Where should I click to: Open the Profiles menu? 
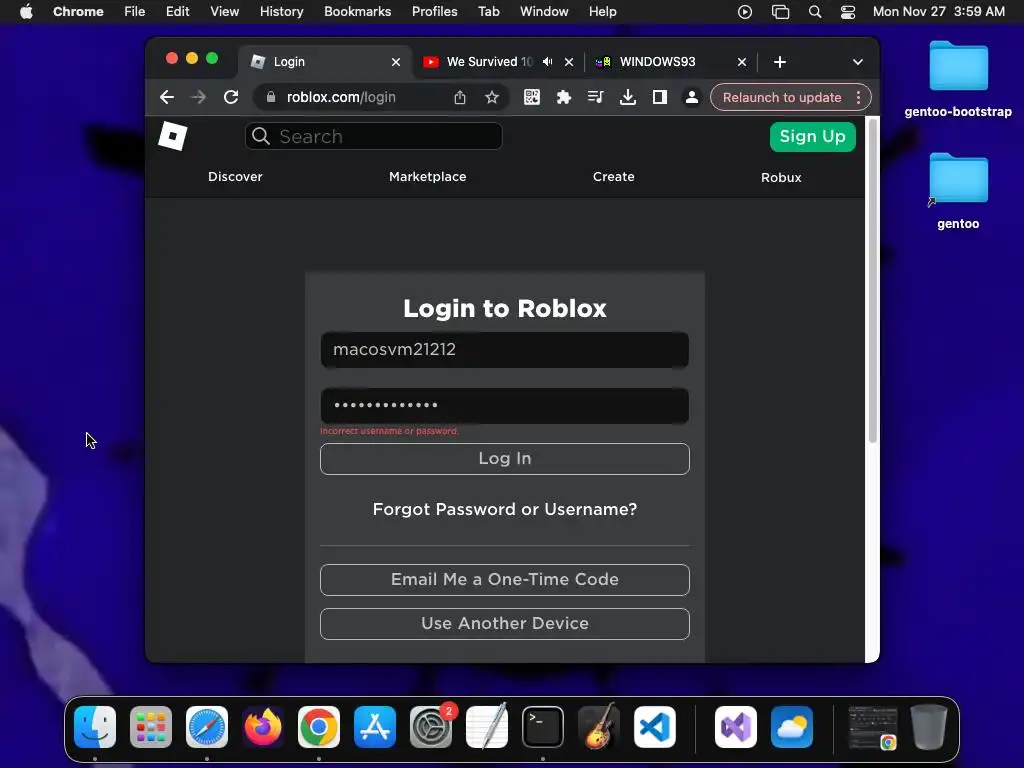[x=434, y=12]
